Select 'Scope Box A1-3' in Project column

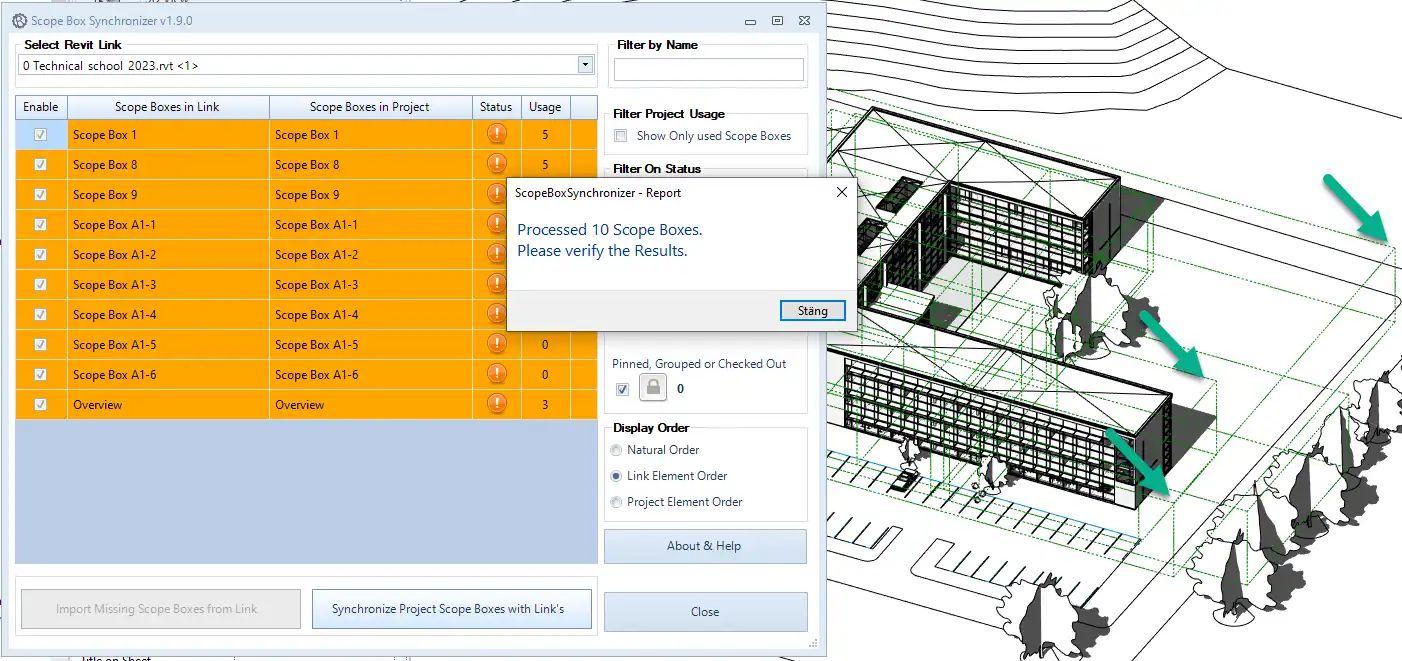click(316, 285)
